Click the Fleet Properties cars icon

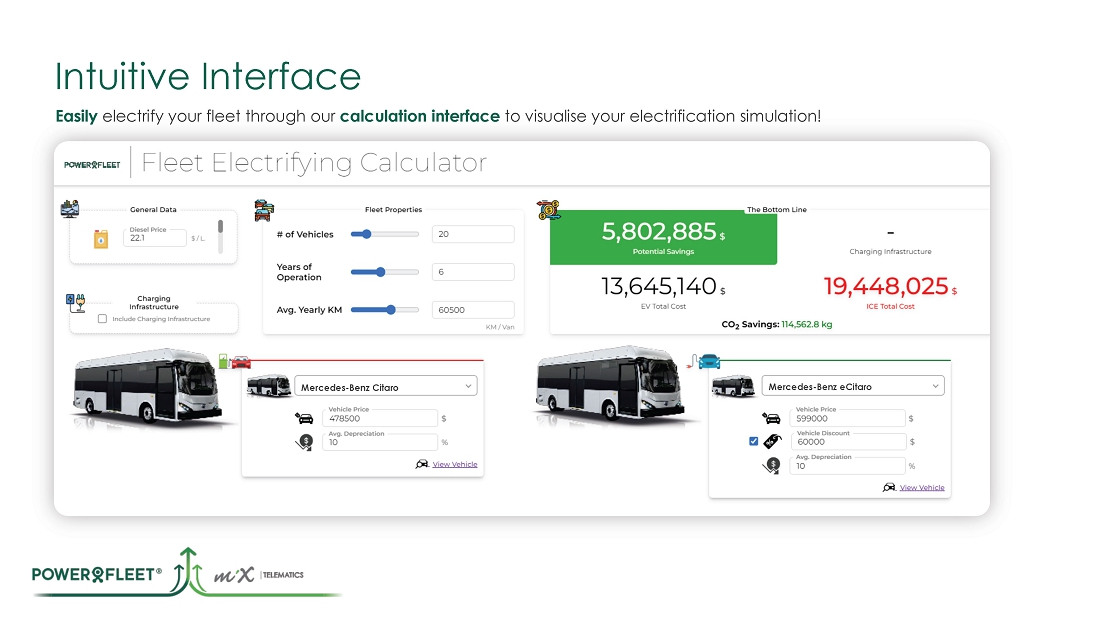pos(264,209)
